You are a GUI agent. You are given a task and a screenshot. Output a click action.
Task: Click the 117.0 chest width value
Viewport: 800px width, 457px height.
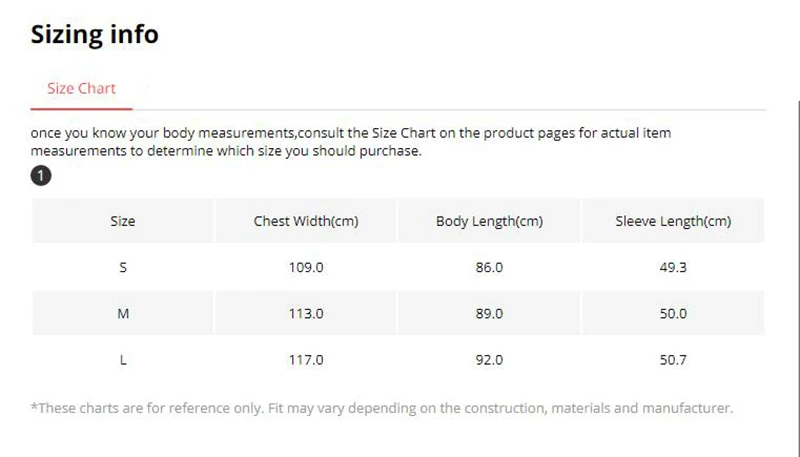pyautogui.click(x=306, y=360)
